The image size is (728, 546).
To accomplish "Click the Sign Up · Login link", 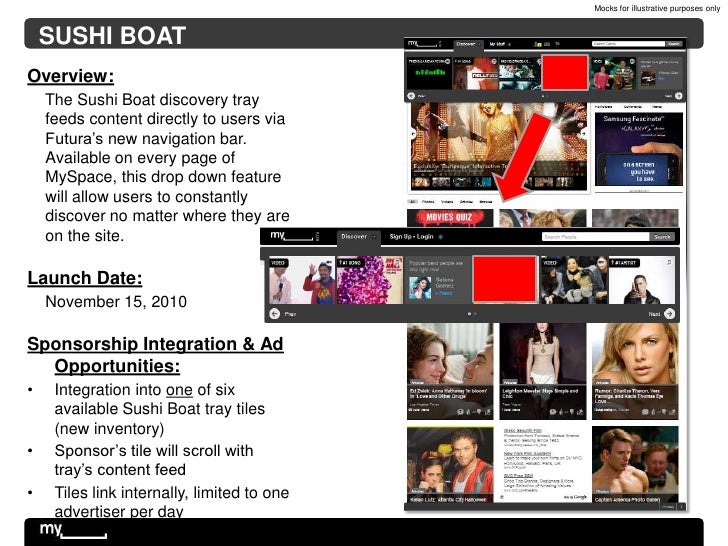I will [x=411, y=237].
